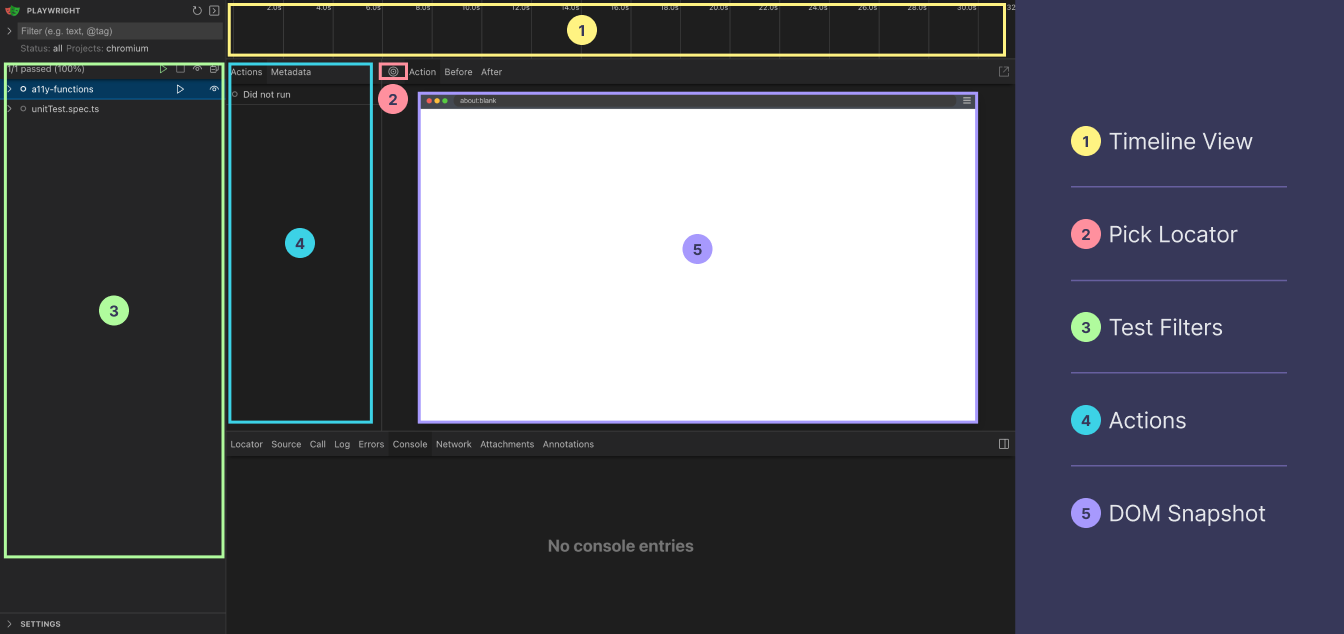Click the No console entries message
Screen dimensions: 1344x634
point(620,546)
